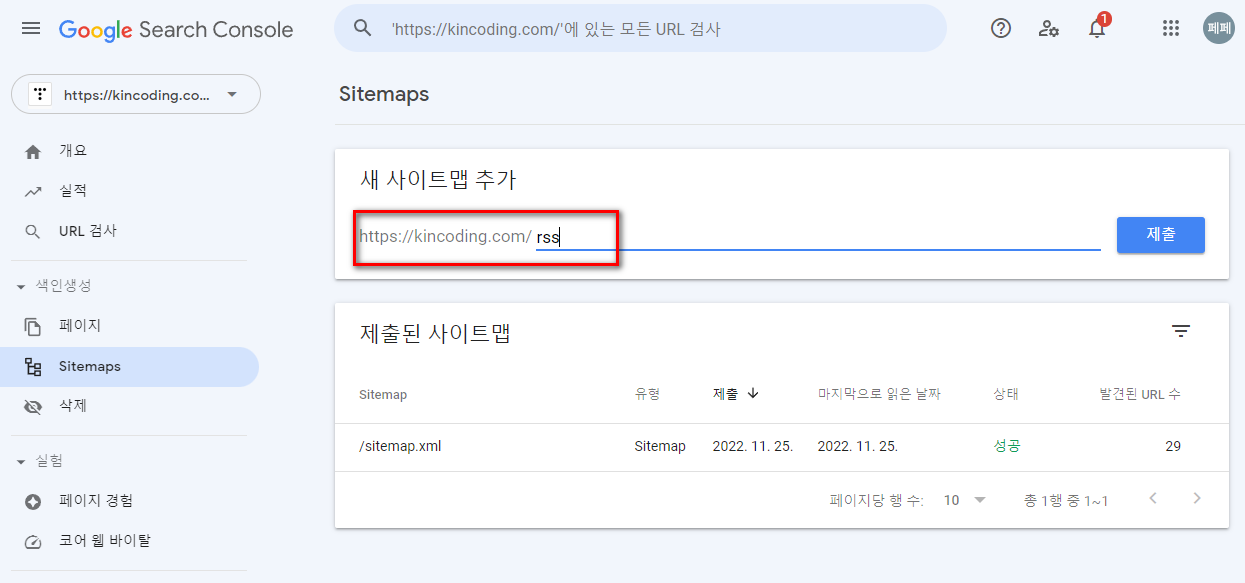Sort by the Sitemap column header
1245x583 pixels.
coord(383,395)
